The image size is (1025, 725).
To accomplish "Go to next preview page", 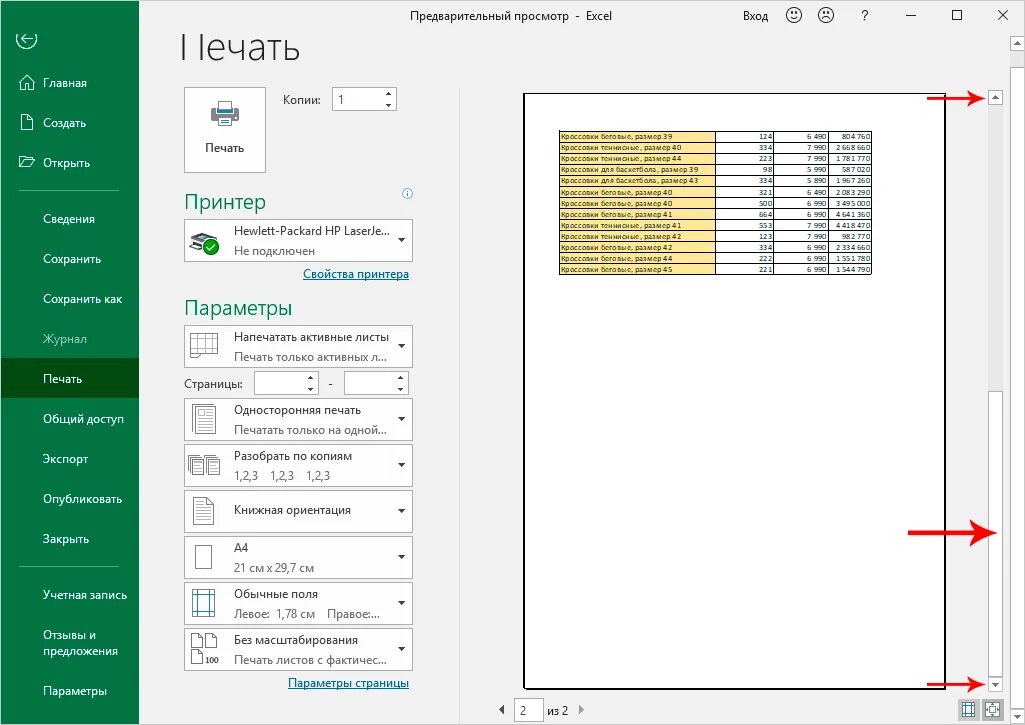I will [x=581, y=709].
